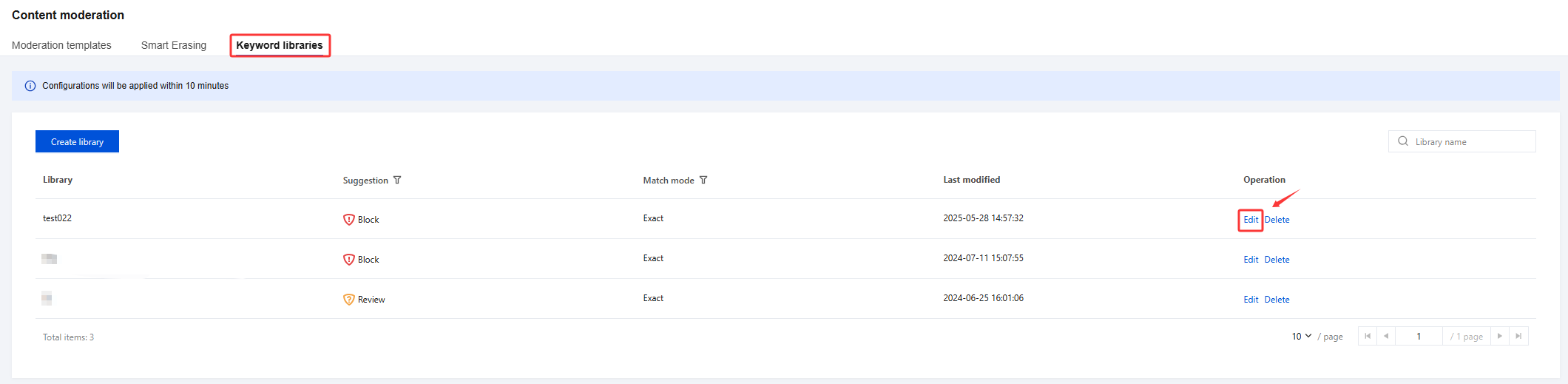Screen dimensions: 1568x384
Task: Delete the test022 library
Action: pyautogui.click(x=1277, y=220)
